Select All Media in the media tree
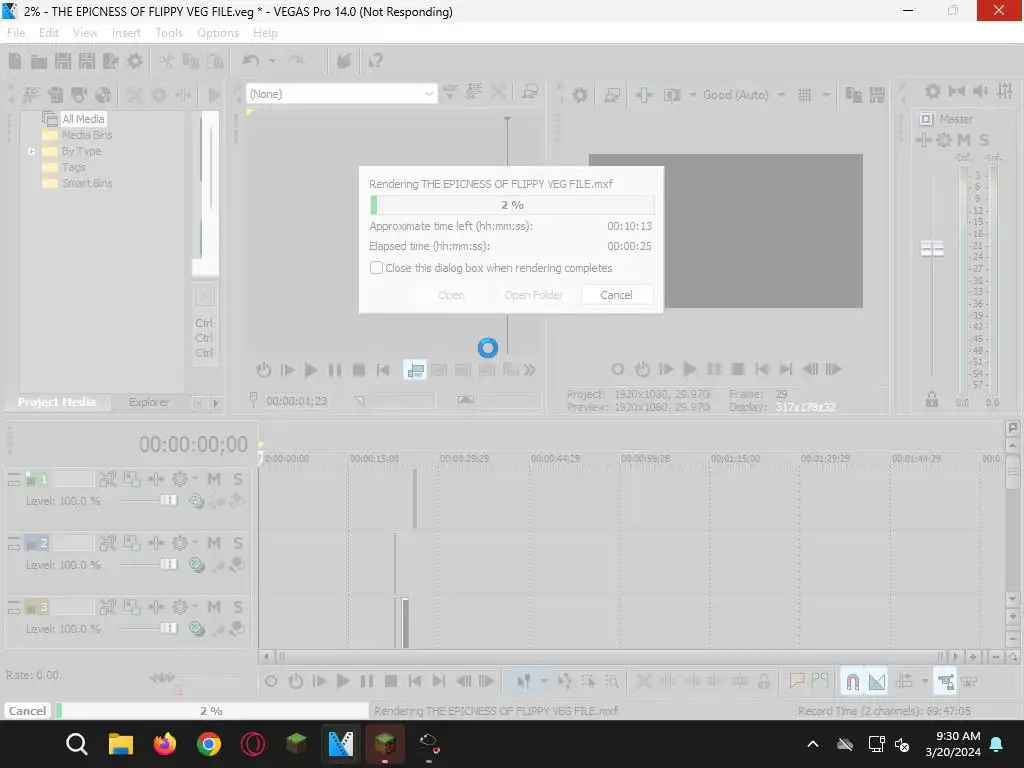The height and width of the screenshot is (768, 1024). 83,119
